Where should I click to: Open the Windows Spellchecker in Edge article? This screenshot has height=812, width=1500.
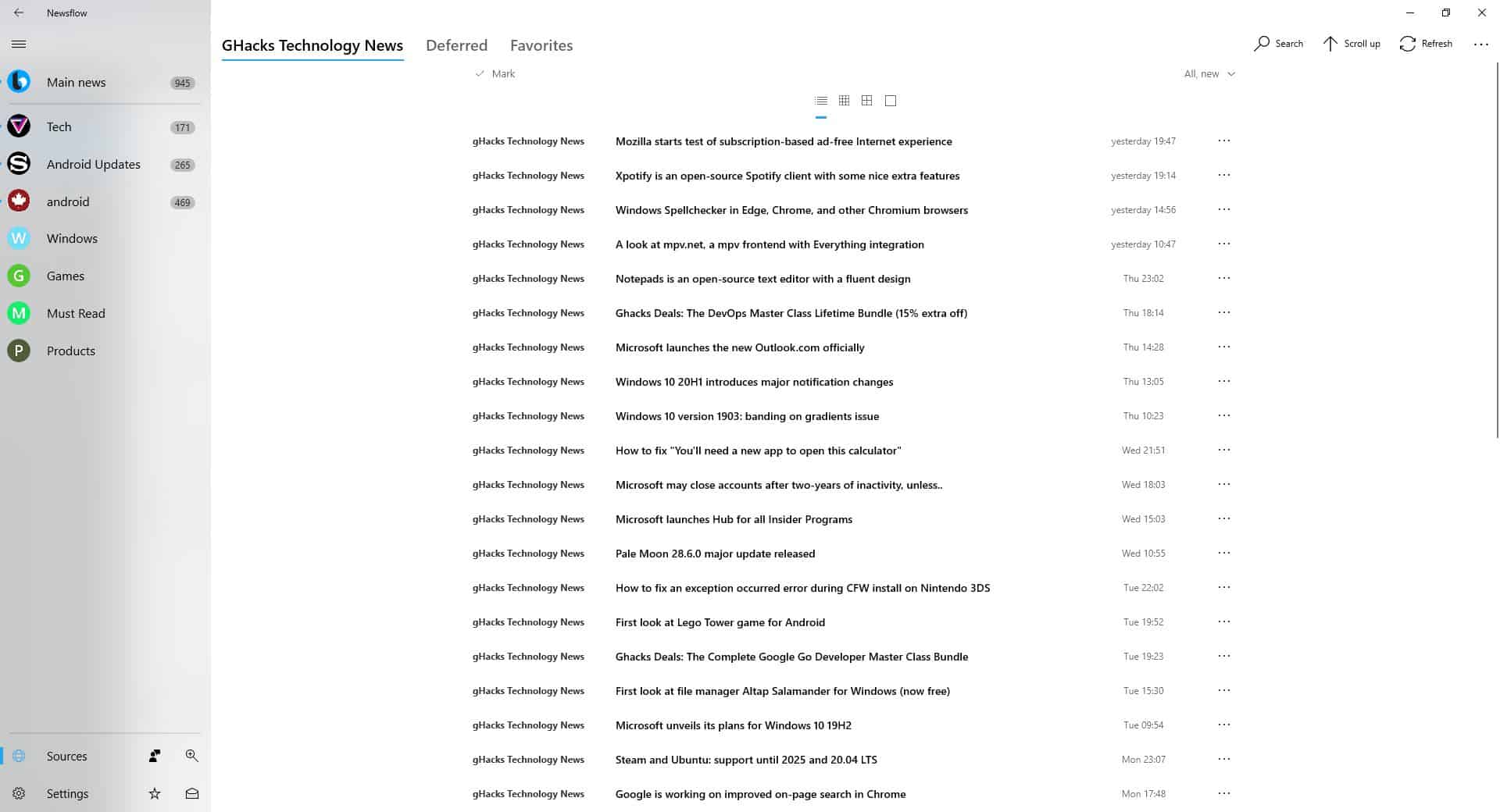point(791,210)
